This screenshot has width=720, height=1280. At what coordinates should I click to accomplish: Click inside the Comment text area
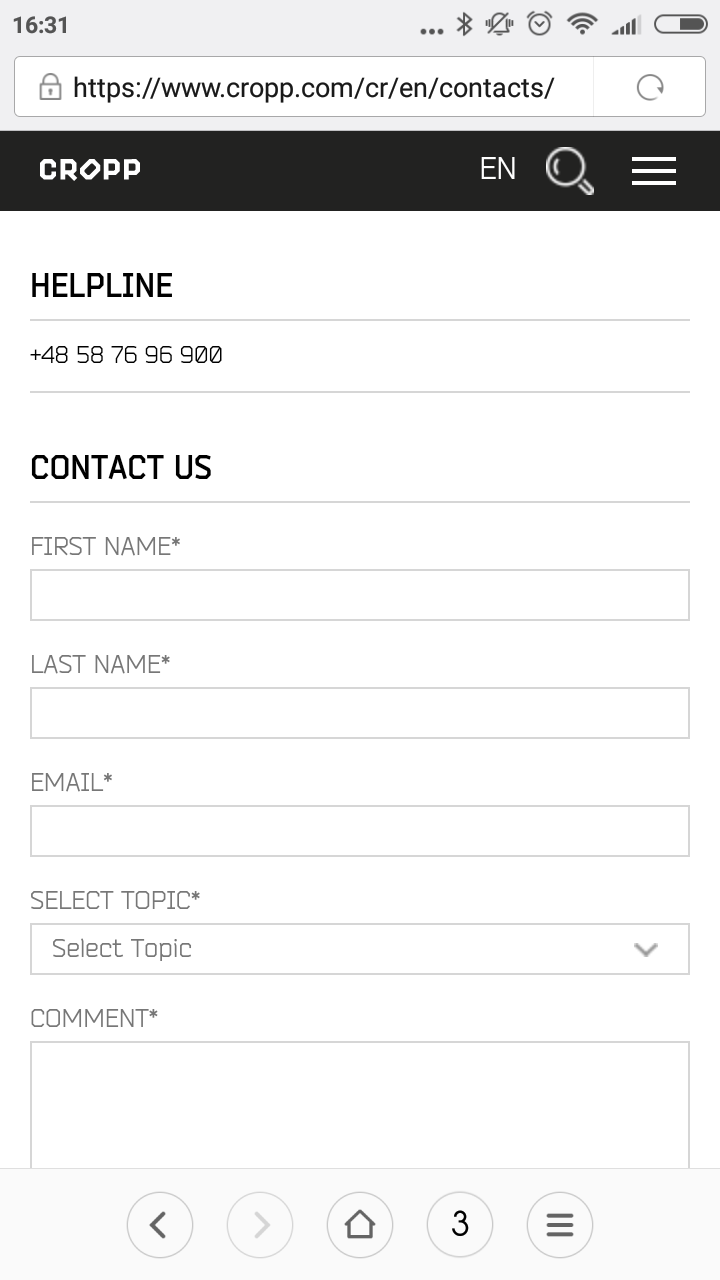360,1105
